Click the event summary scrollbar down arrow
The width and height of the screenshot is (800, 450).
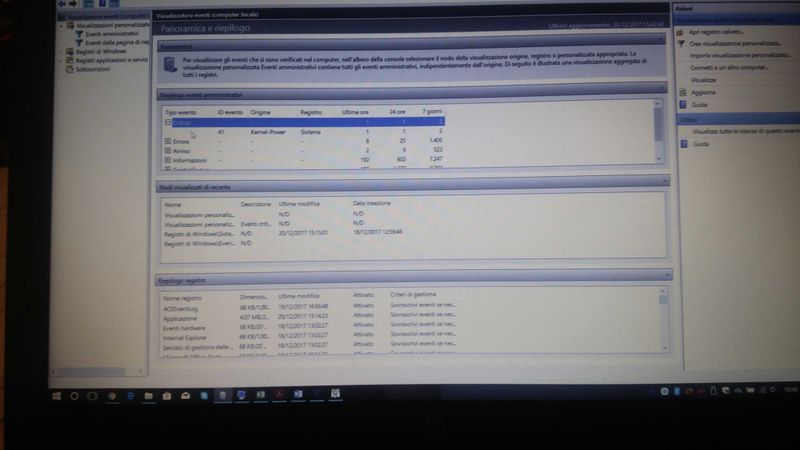(x=659, y=159)
